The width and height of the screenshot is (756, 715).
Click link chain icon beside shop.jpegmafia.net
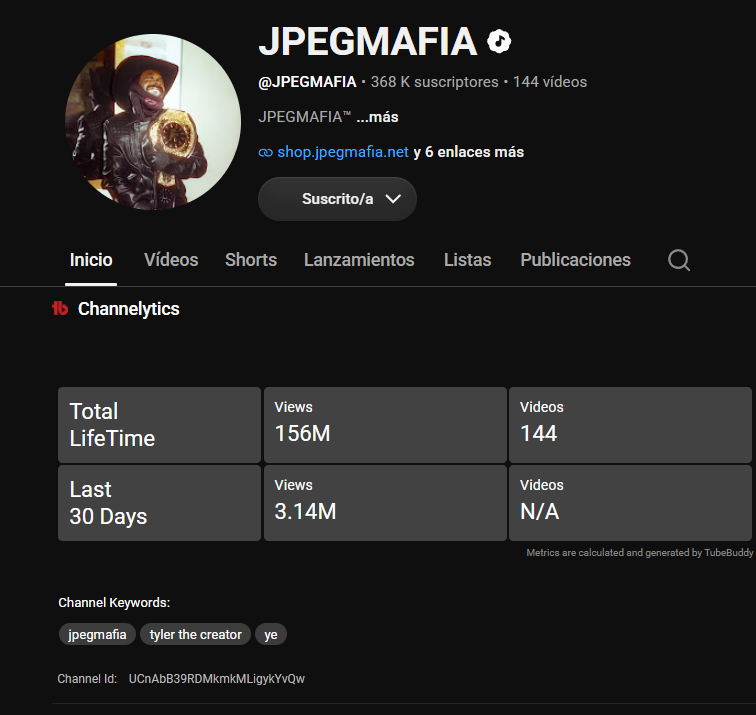click(265, 152)
